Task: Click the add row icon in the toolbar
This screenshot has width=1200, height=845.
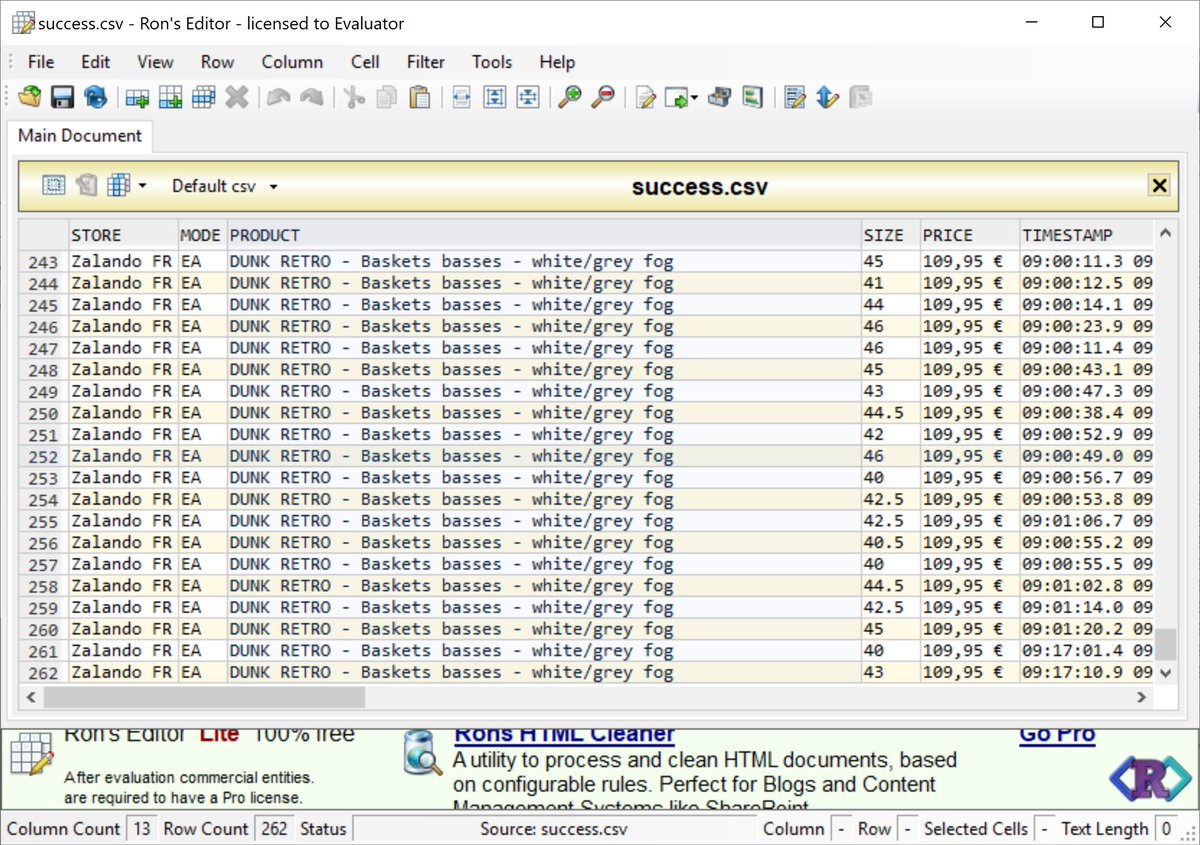Action: [137, 97]
